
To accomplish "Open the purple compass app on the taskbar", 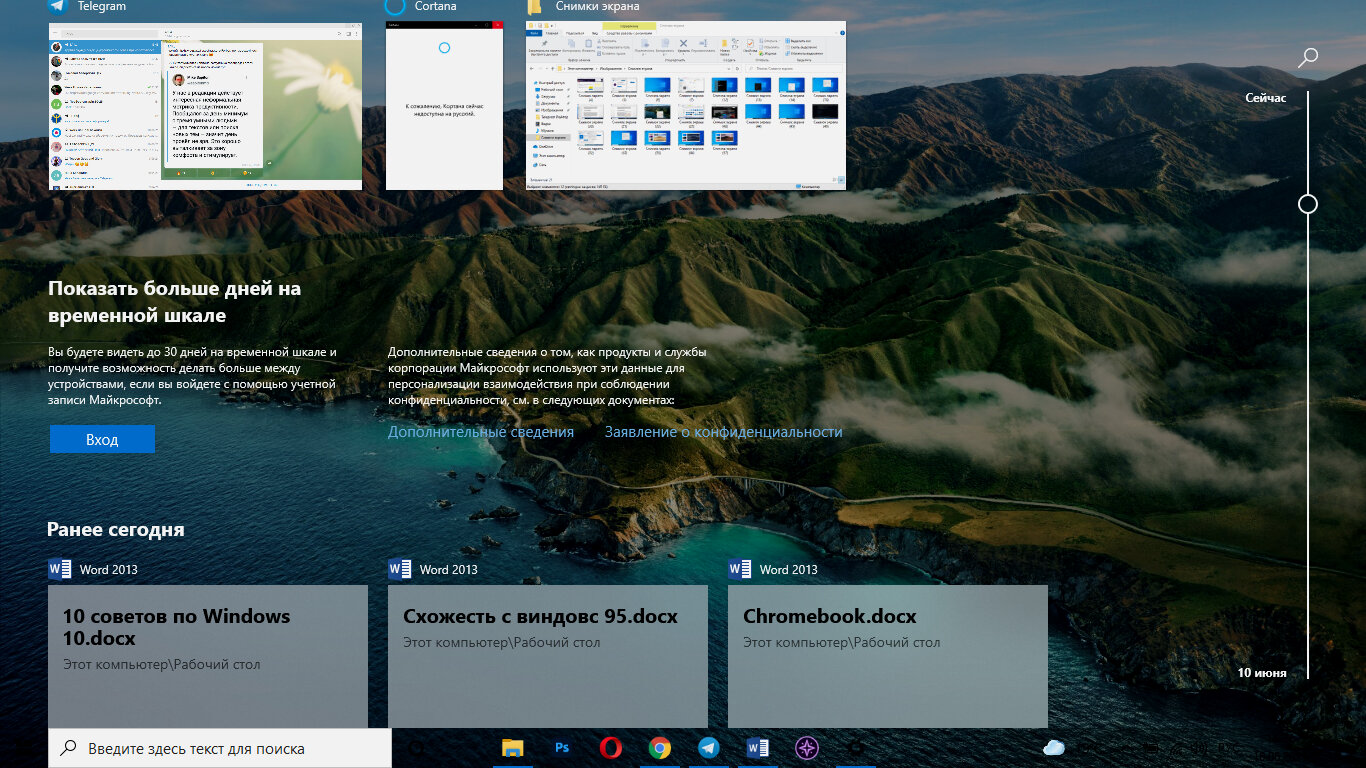I will (806, 747).
